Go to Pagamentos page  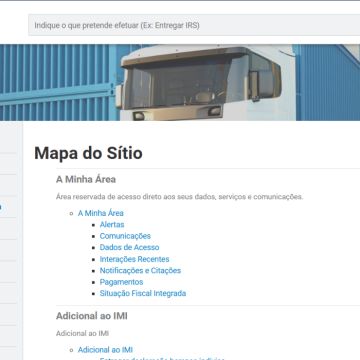(121, 282)
